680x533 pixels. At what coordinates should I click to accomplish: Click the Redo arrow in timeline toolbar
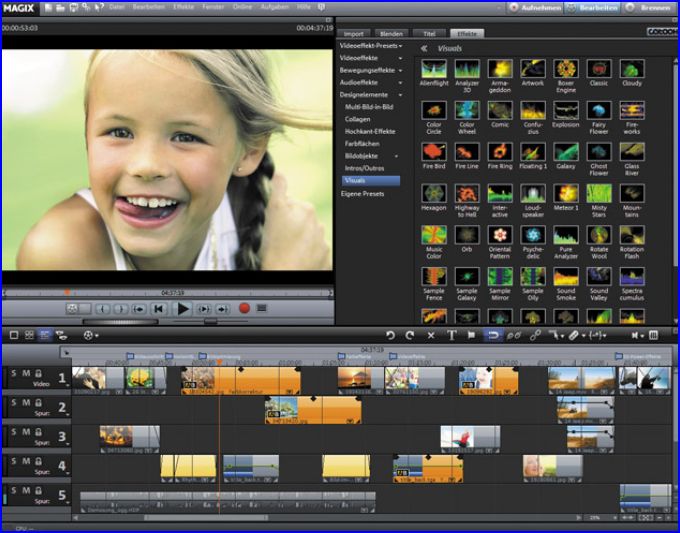pos(409,335)
